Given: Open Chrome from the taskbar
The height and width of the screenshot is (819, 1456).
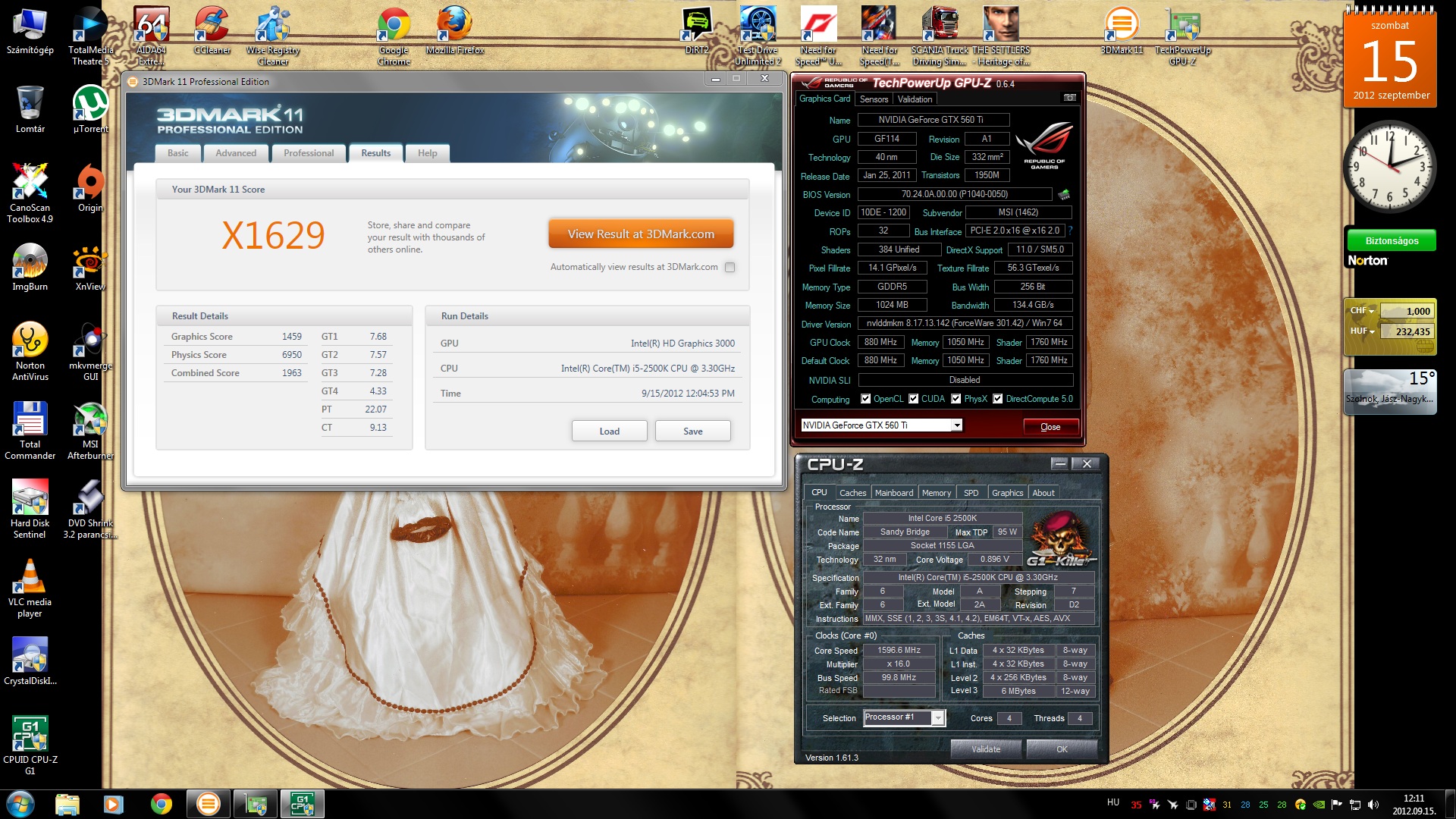Looking at the screenshot, I should pyautogui.click(x=161, y=804).
